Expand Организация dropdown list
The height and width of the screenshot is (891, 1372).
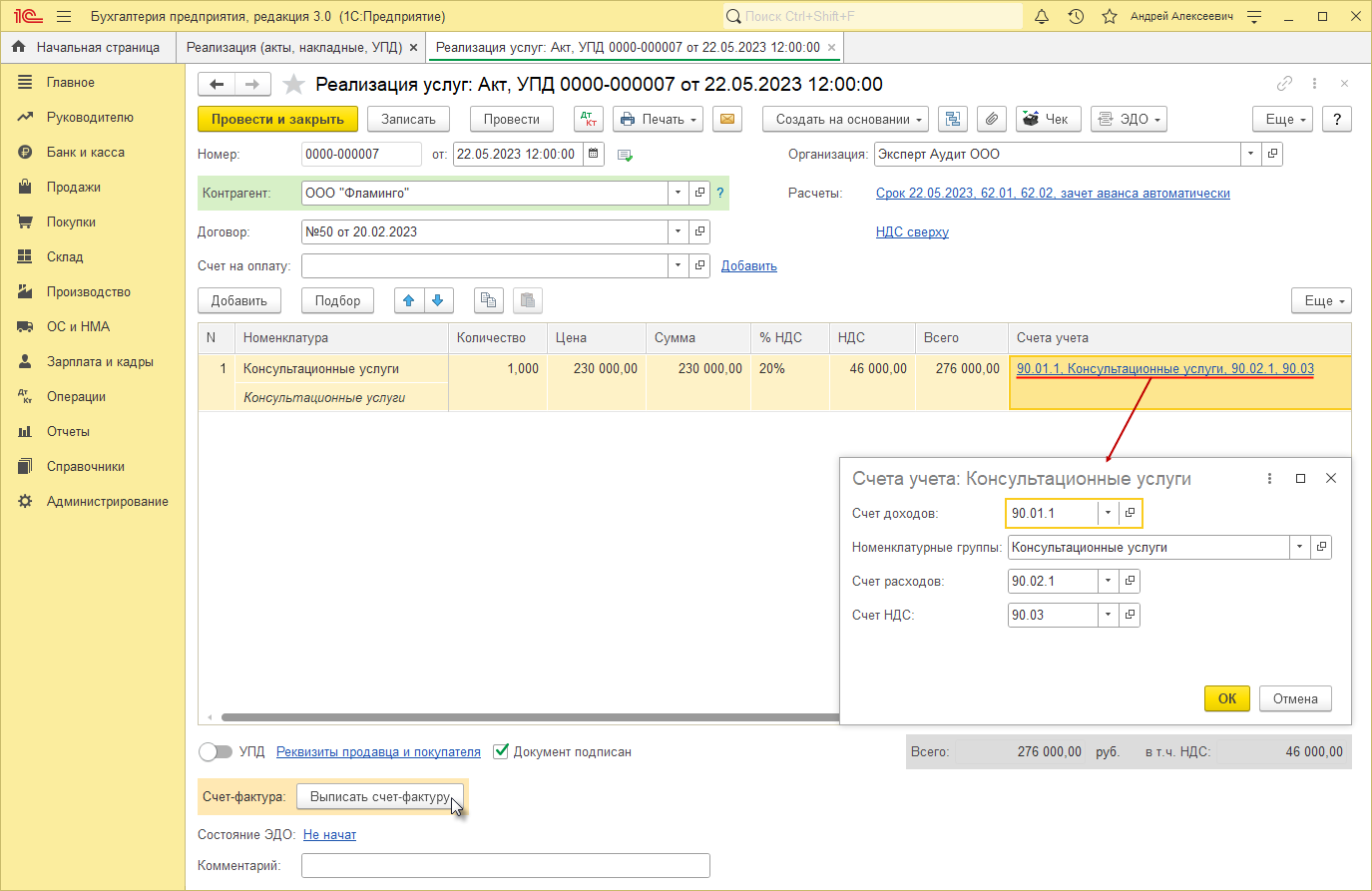(1251, 154)
